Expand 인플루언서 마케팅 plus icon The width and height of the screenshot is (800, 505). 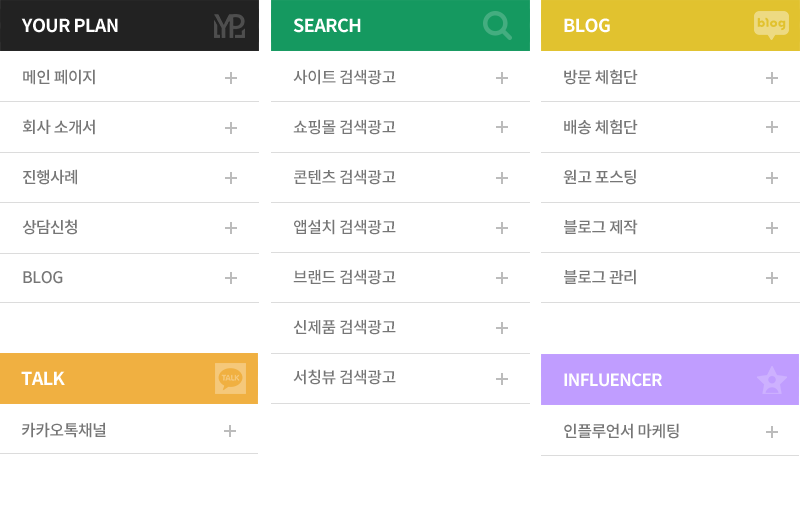point(771,432)
